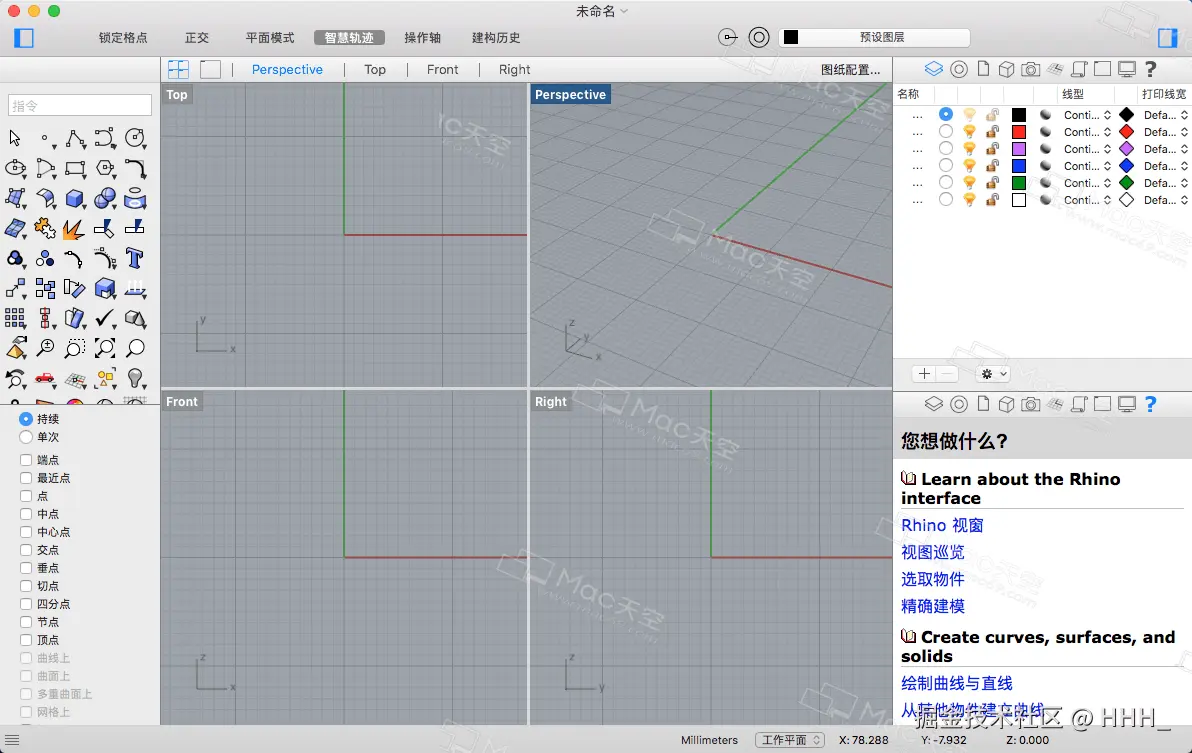Enable the 端点 object snap checkbox
This screenshot has height=753, width=1192.
tap(26, 460)
